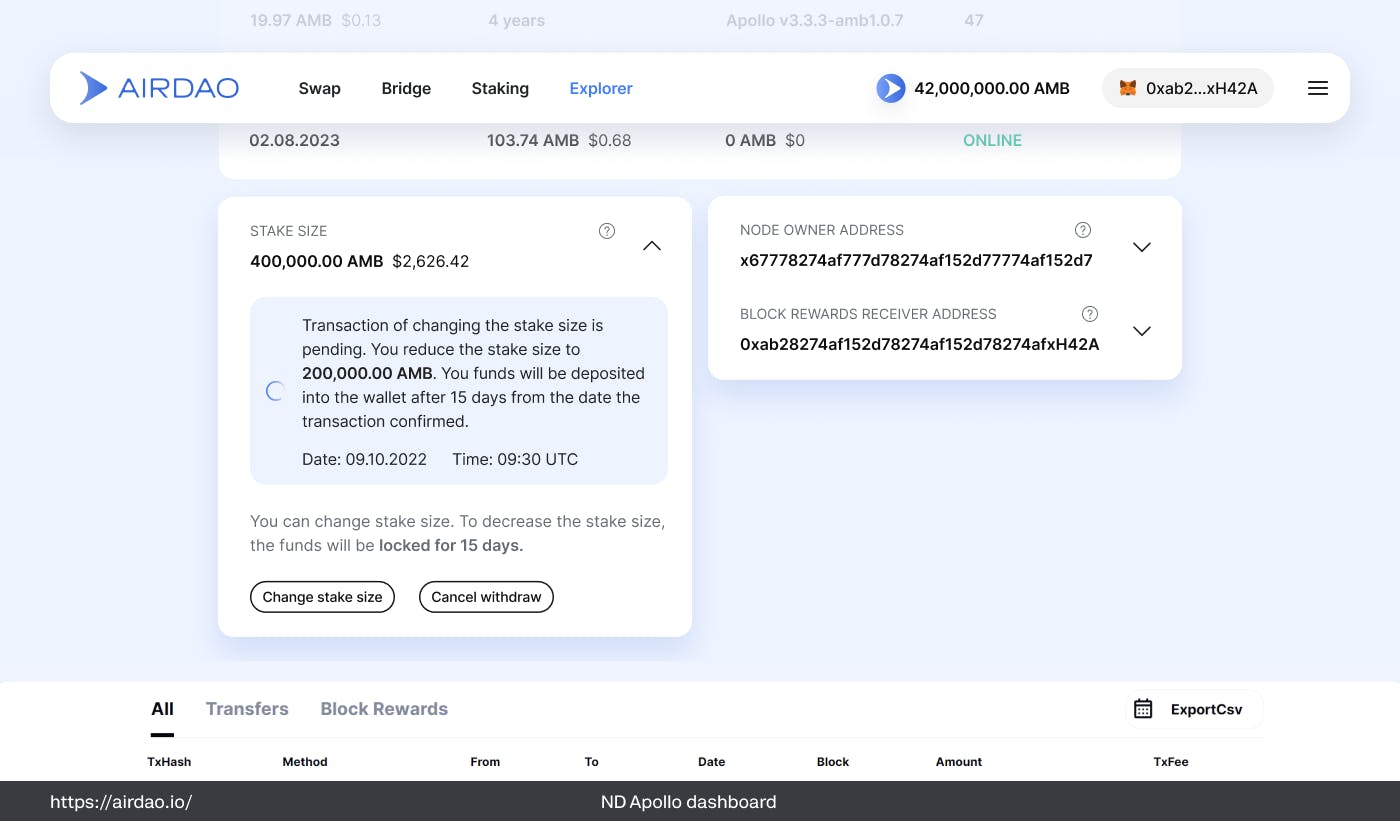Click the Method column header
The width and height of the screenshot is (1400, 821).
[305, 762]
